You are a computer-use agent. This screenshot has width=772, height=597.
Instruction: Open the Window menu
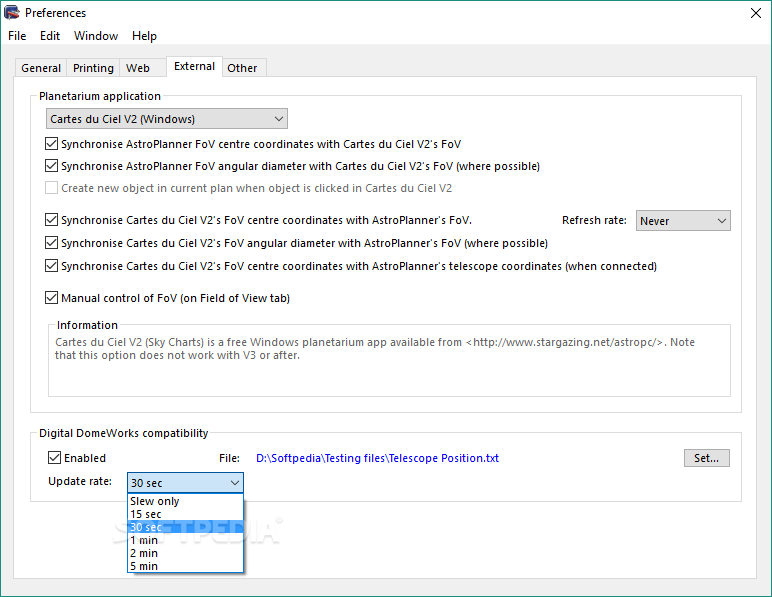pos(96,36)
